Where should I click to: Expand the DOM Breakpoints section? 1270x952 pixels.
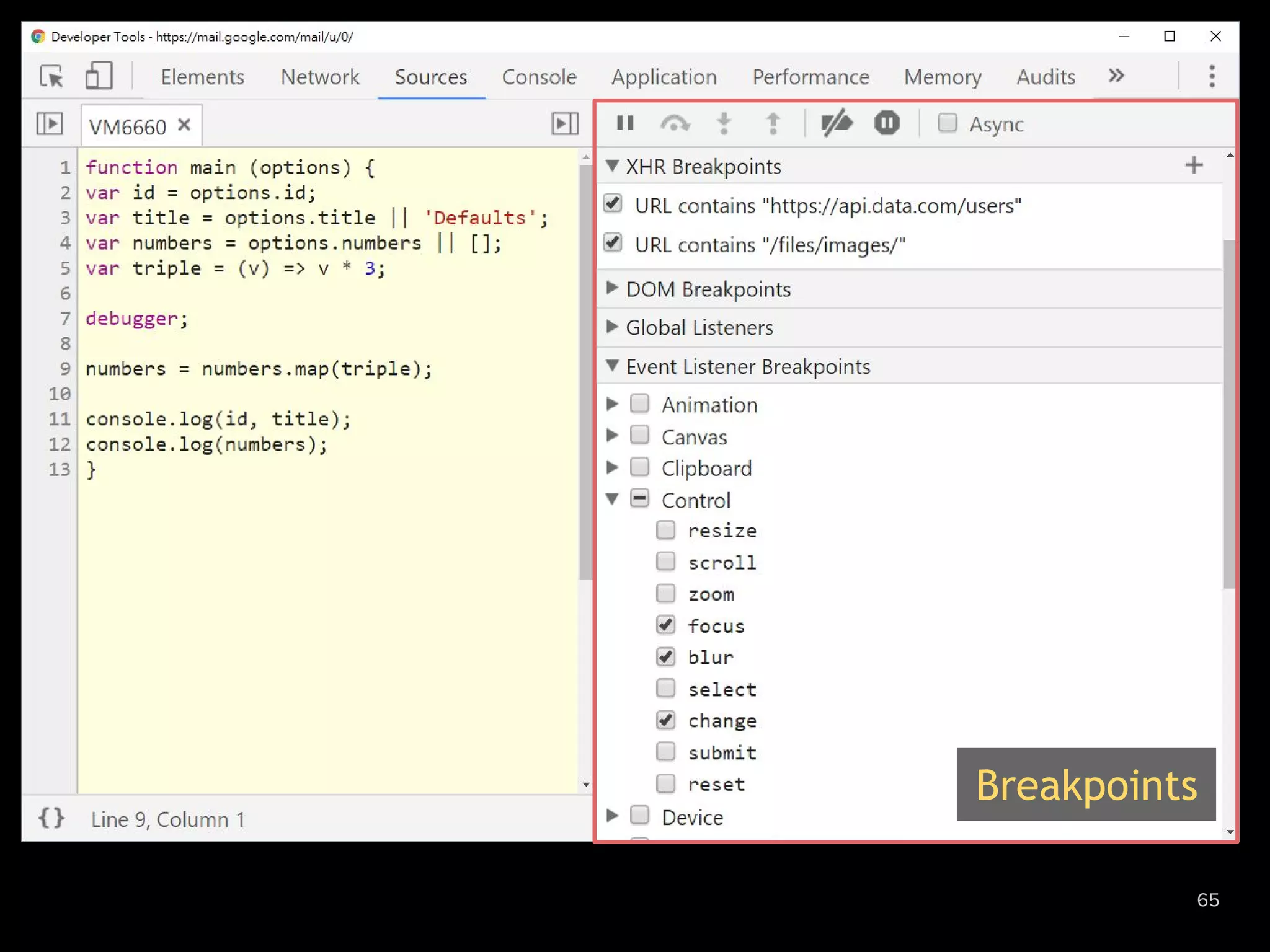tap(612, 288)
